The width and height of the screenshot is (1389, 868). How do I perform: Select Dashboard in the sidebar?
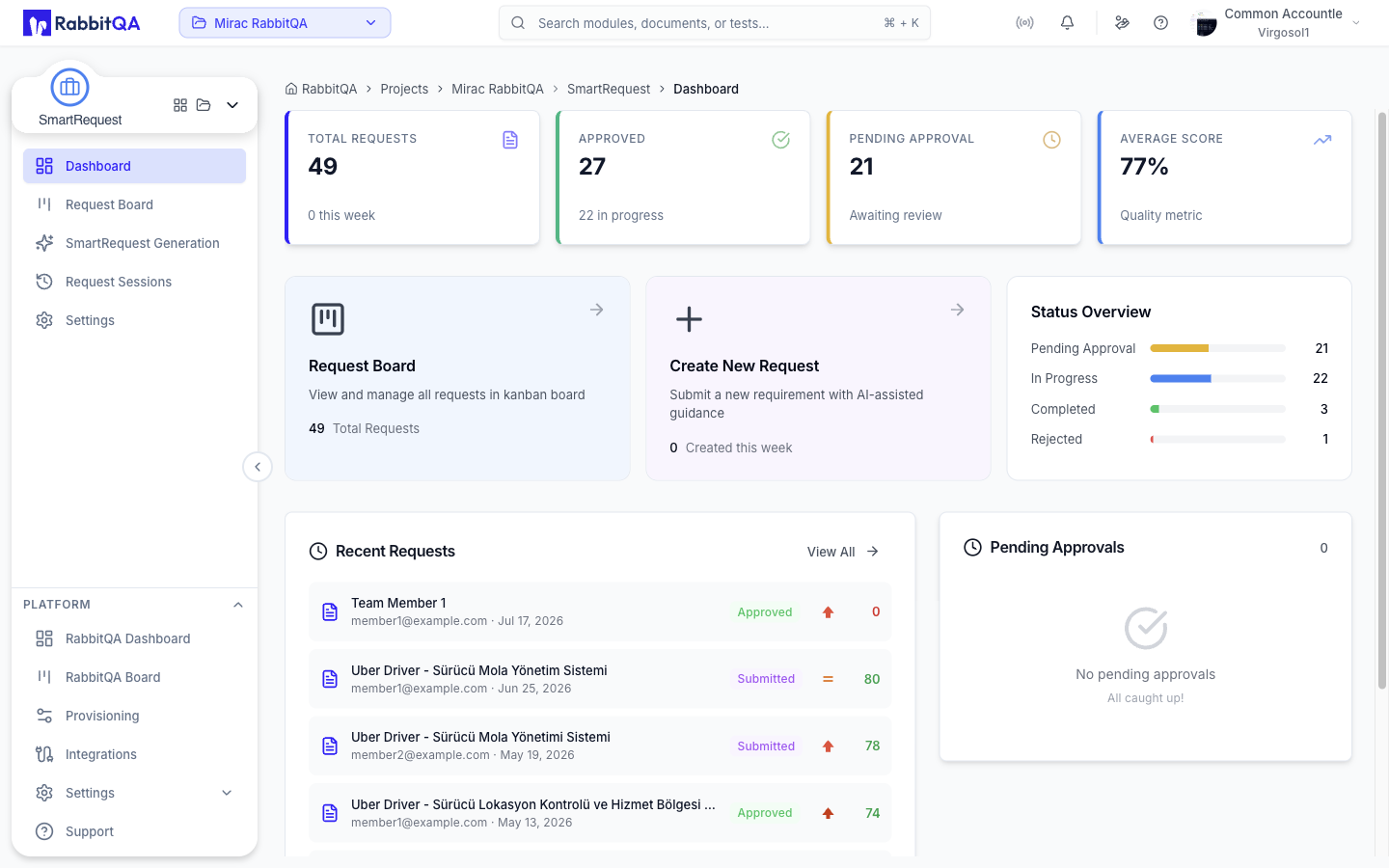pos(134,166)
